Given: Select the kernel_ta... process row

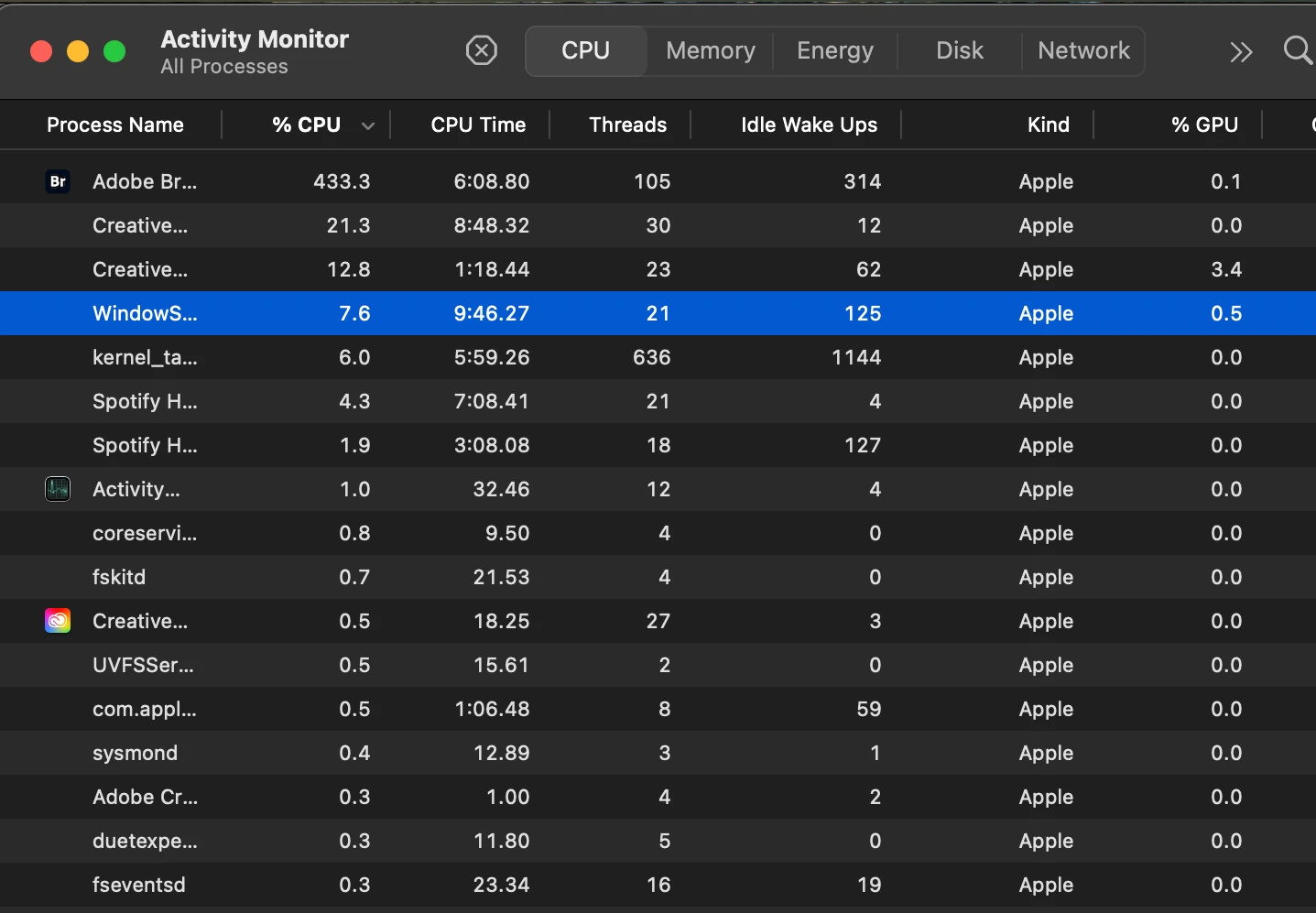Looking at the screenshot, I should [x=658, y=357].
